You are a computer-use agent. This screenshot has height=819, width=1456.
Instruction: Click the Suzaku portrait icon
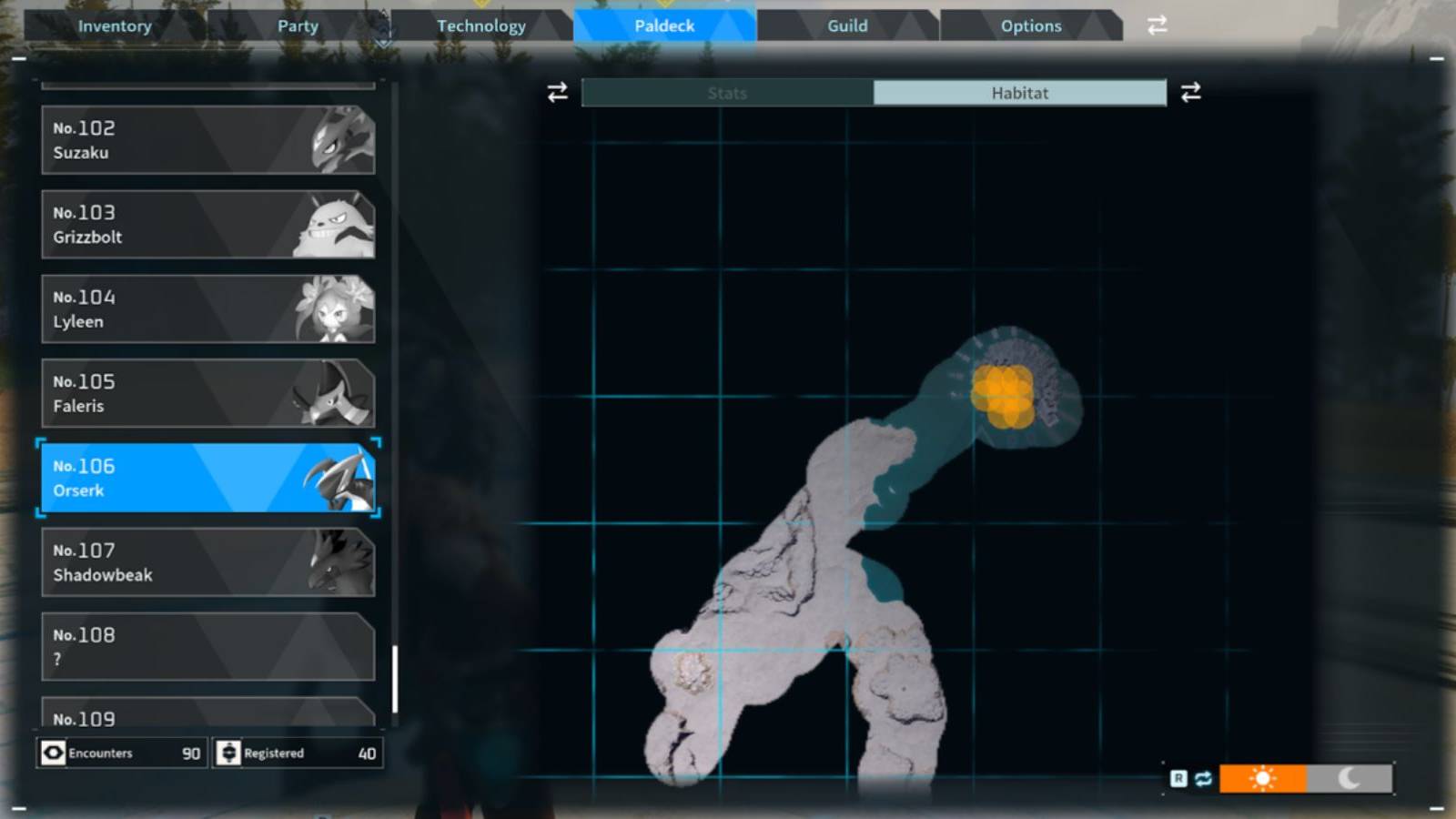pos(344,139)
